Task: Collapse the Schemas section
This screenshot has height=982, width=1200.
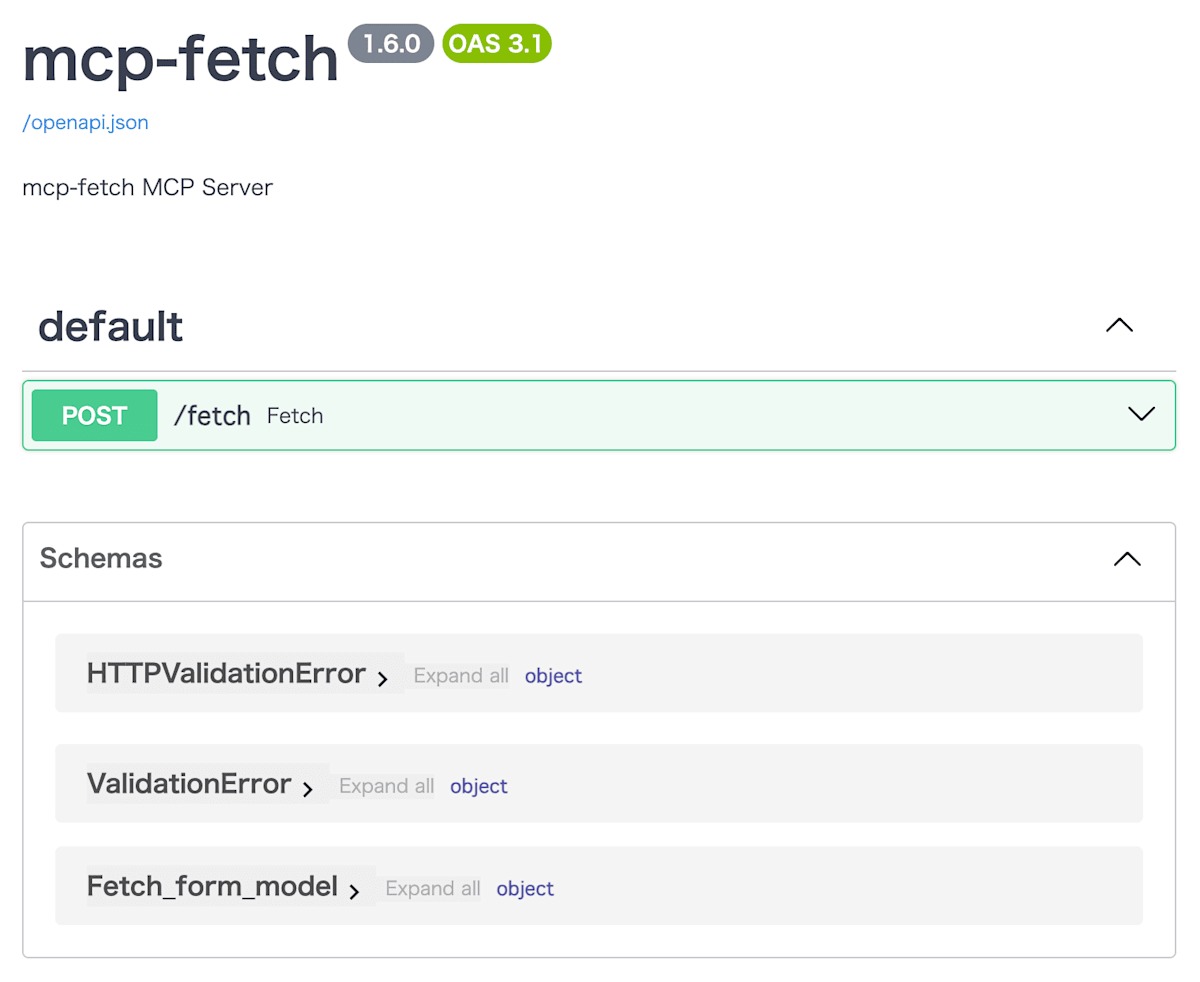Action: (x=1127, y=560)
